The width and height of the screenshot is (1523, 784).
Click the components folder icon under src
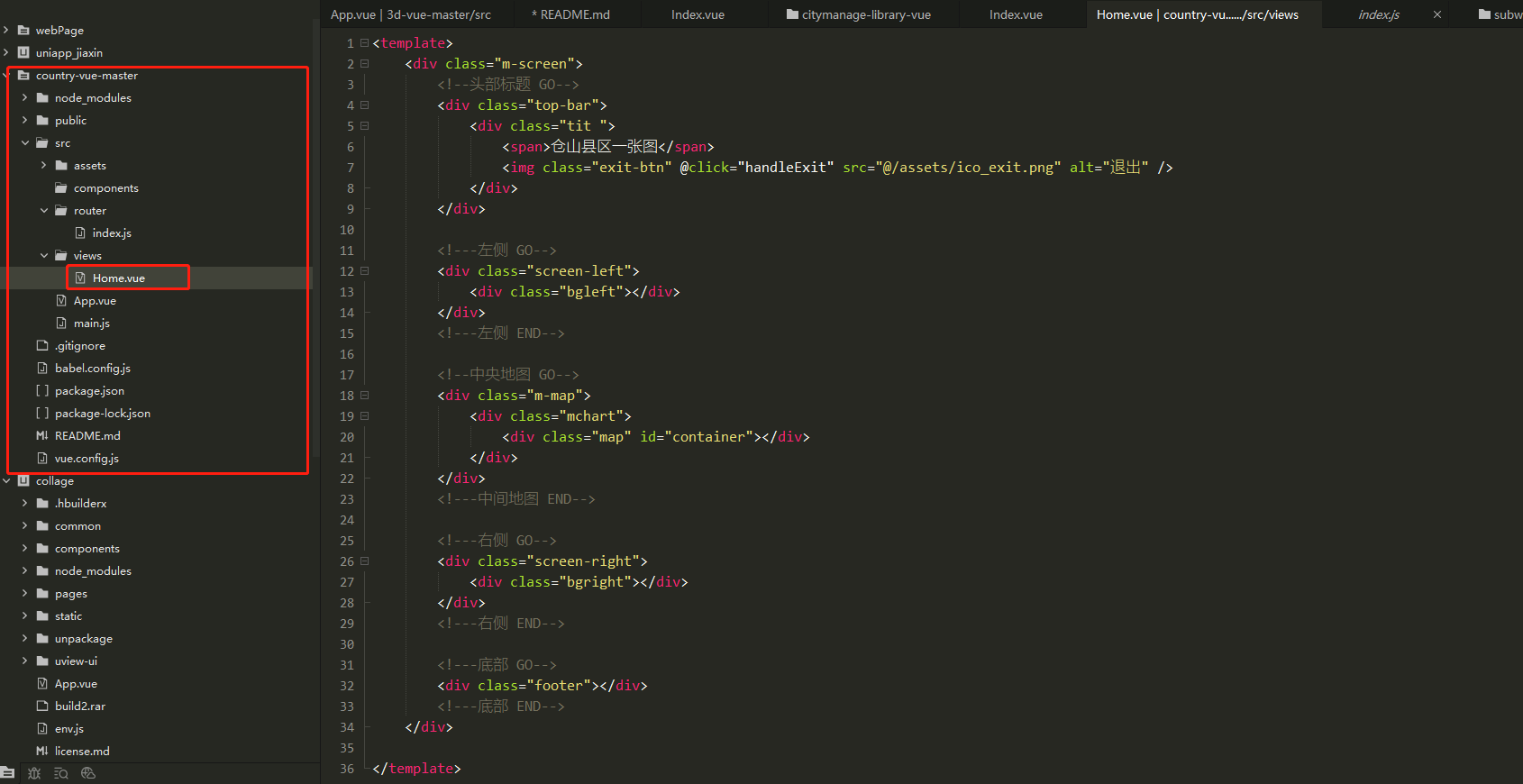61,188
